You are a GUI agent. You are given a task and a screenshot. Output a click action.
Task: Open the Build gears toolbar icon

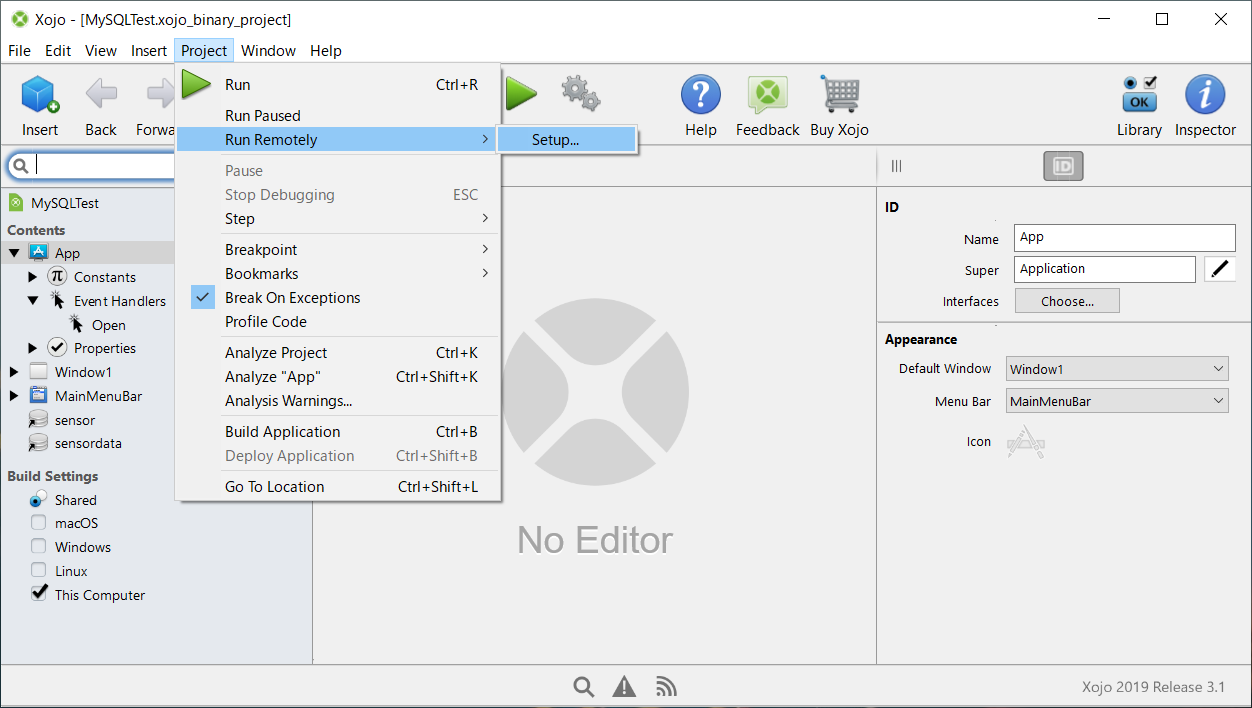pos(580,93)
